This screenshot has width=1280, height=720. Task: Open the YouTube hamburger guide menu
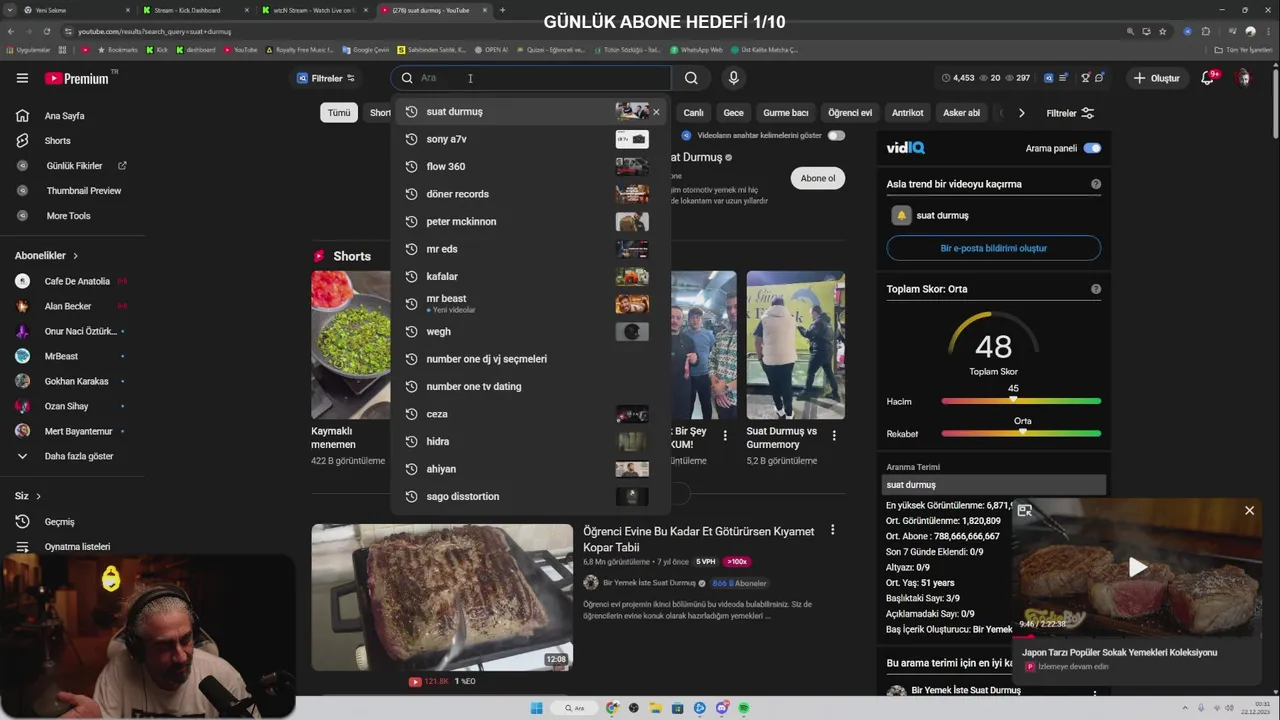click(x=22, y=78)
